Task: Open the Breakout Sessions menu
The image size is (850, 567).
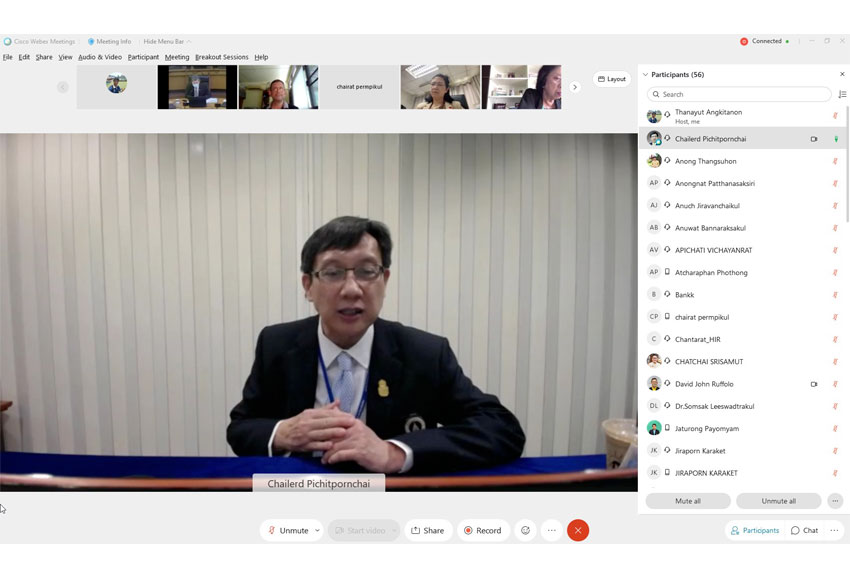Action: point(221,57)
